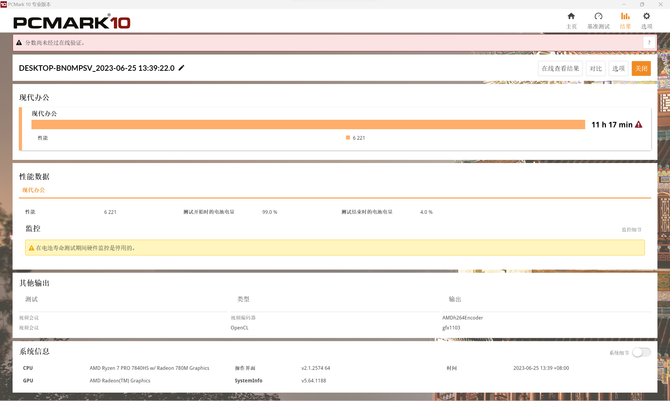Click the 99.0 % starting battery value
Viewport: 670px width, 401px height.
pyautogui.click(x=270, y=212)
